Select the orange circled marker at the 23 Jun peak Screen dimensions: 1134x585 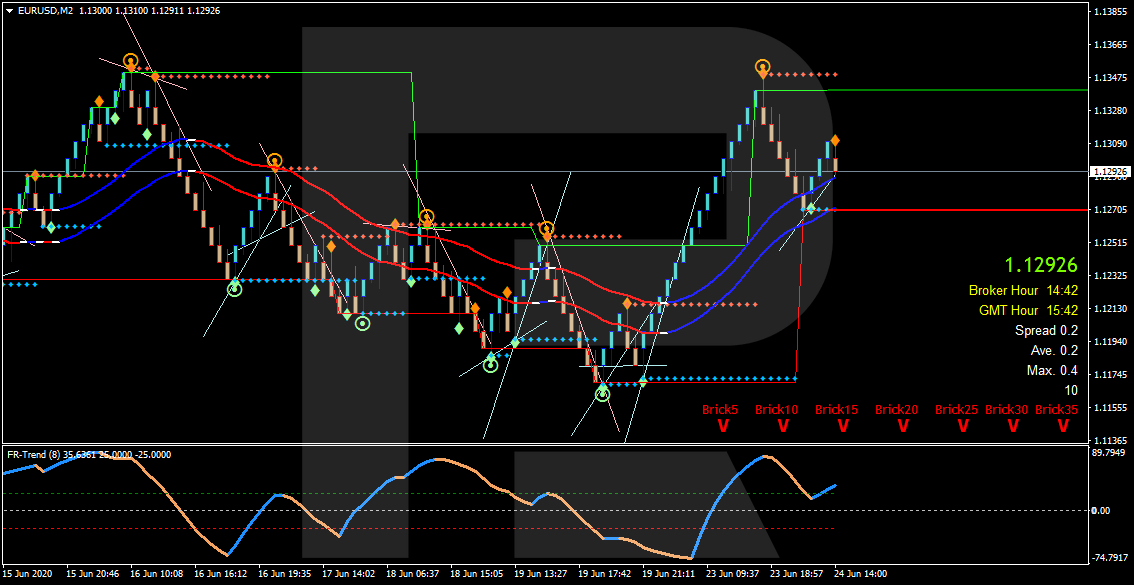tap(762, 67)
